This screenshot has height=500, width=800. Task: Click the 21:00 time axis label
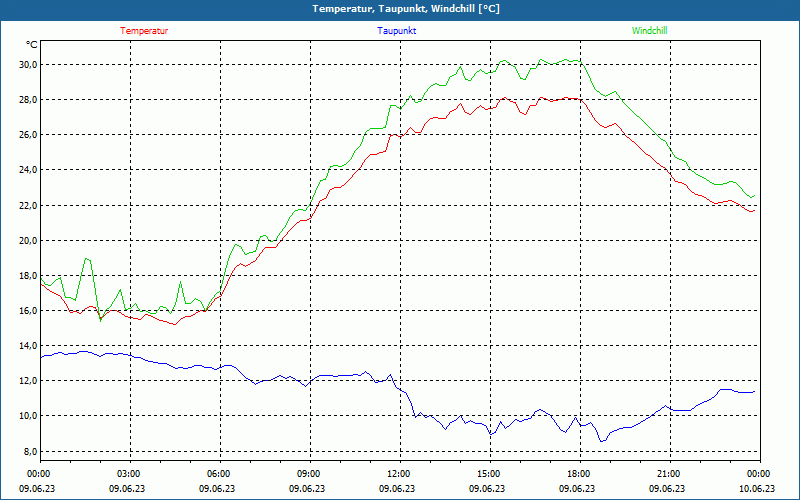point(667,474)
